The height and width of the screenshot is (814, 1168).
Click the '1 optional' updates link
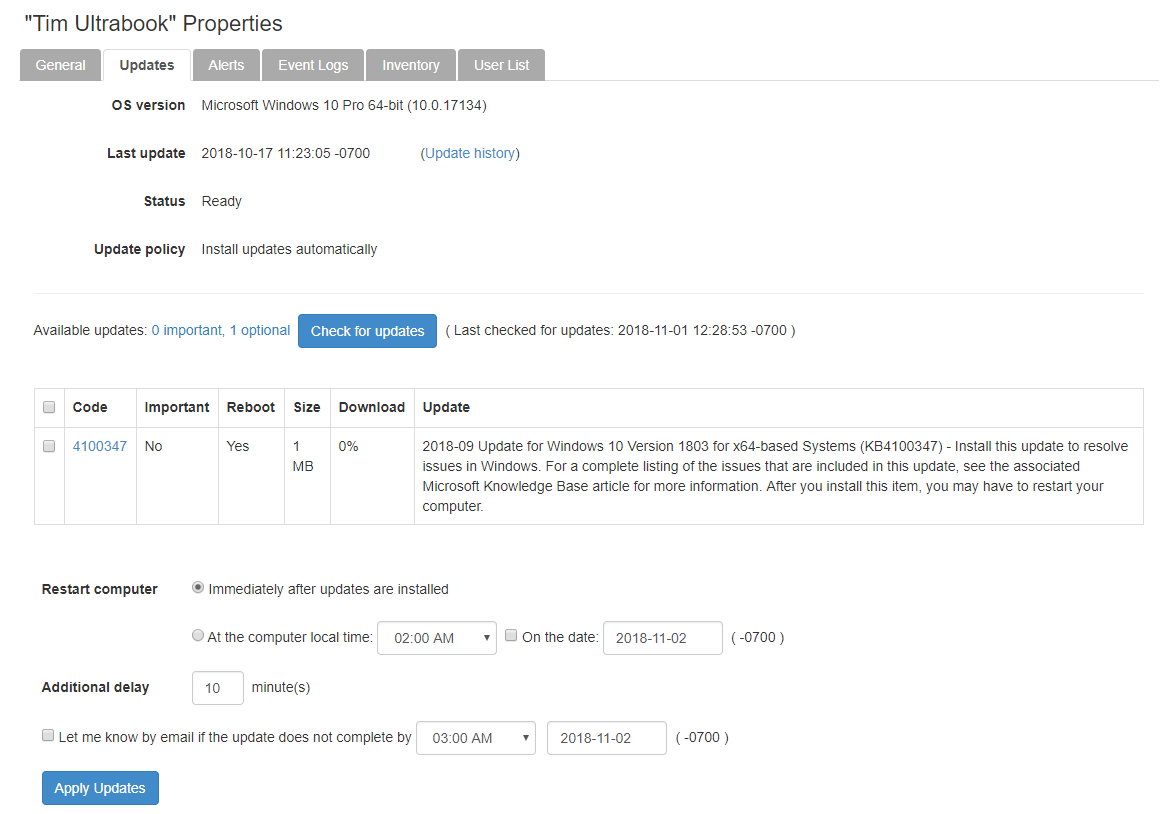[x=260, y=331]
